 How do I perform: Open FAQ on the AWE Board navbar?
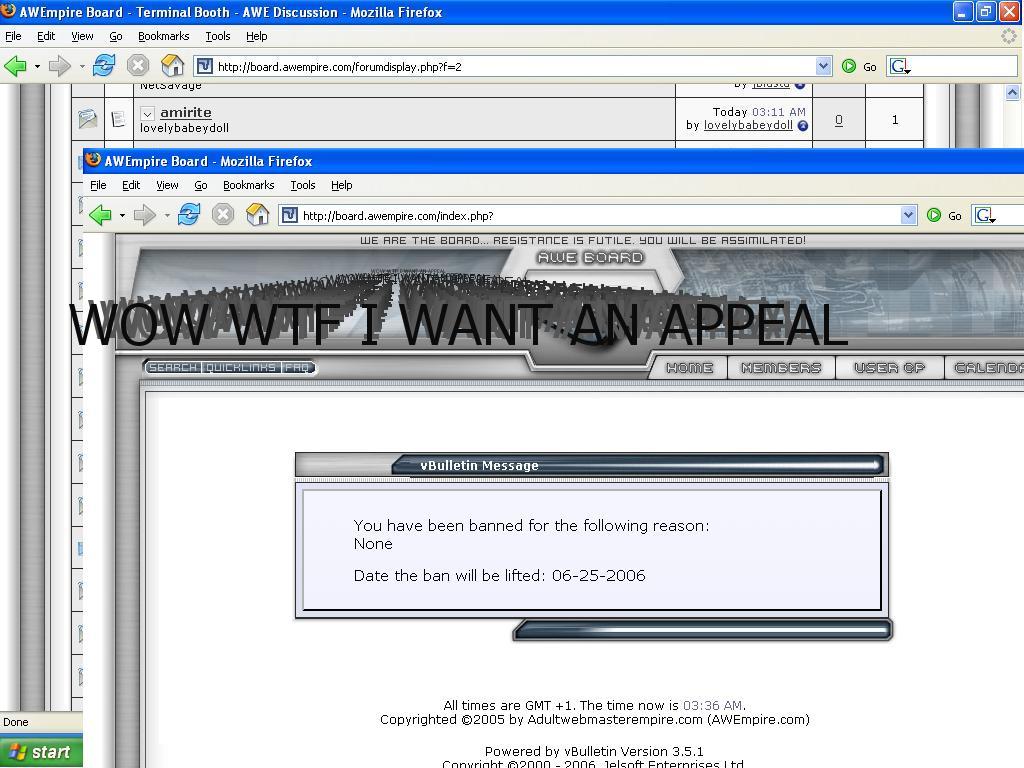click(x=296, y=367)
